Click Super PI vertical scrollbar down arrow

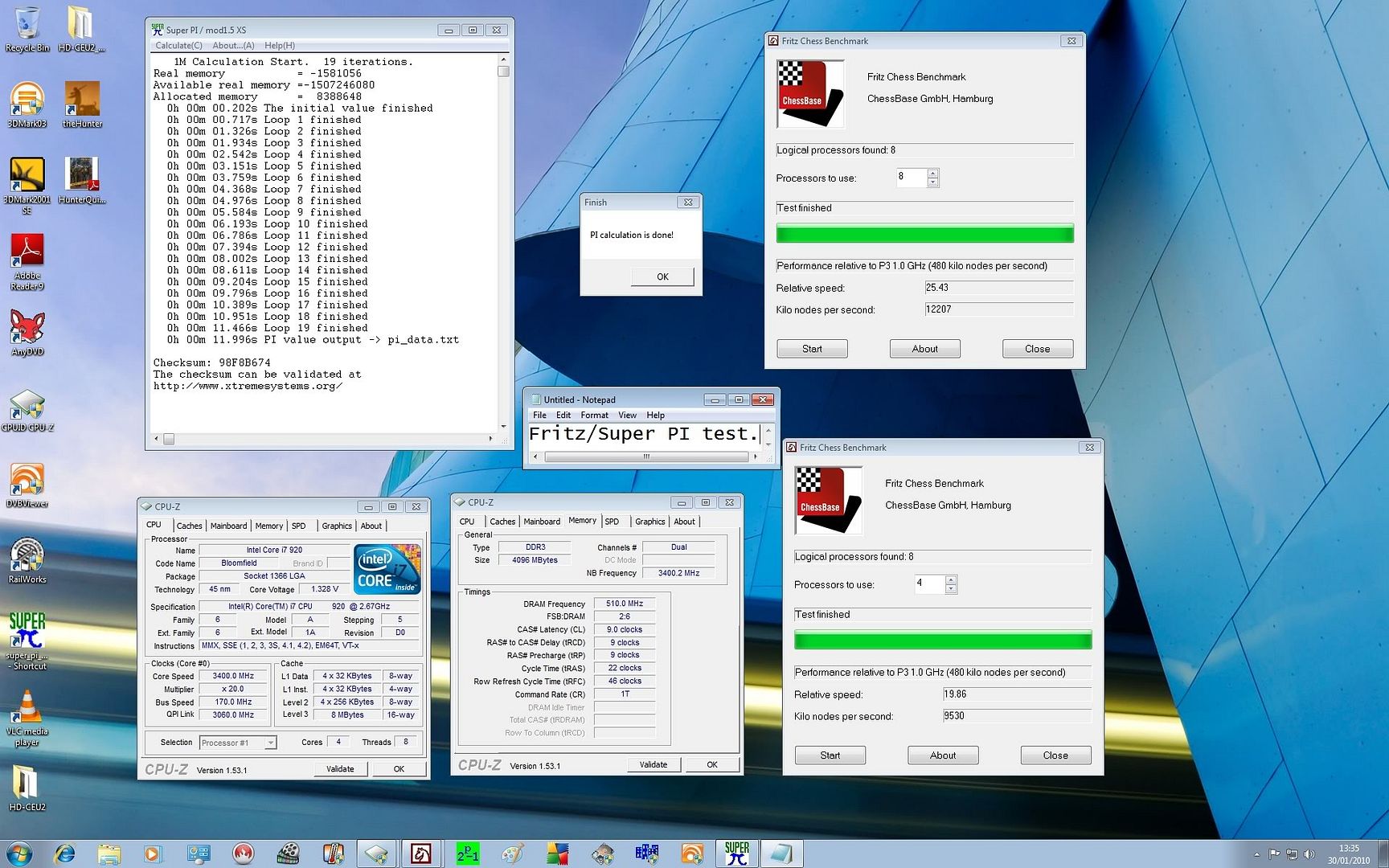[x=504, y=427]
